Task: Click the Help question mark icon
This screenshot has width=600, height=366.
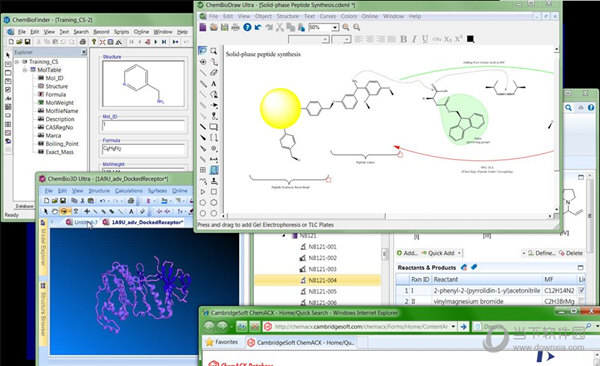Action: click(247, 27)
